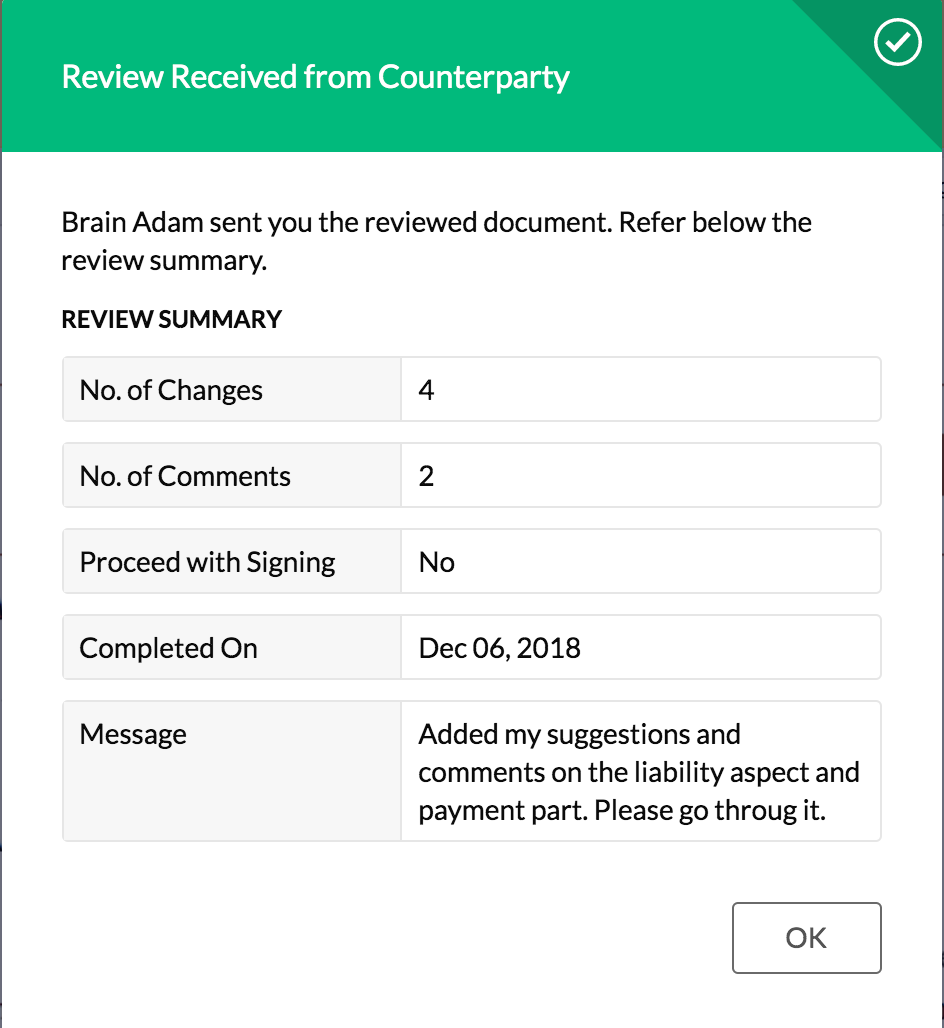The width and height of the screenshot is (944, 1028).
Task: Click the OK button
Action: coord(806,938)
